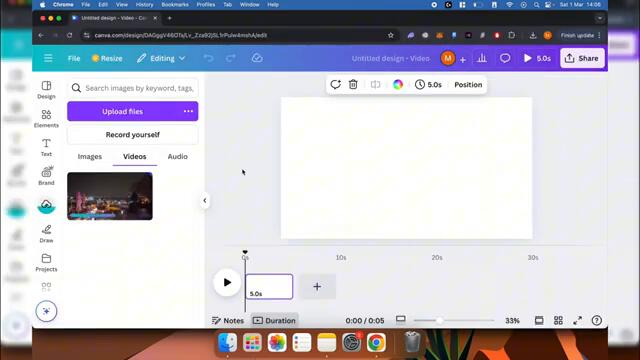640x360 pixels.
Task: Open the Bookmarks menu in macOS menu bar
Action: pos(175,4)
